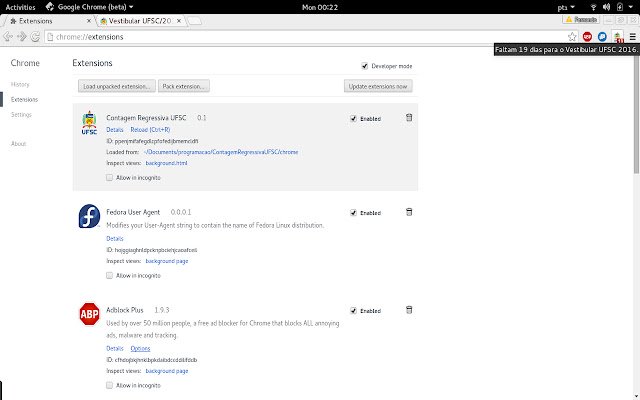Click the battery icon in top bar
The image size is (640, 400).
pos(620,7)
